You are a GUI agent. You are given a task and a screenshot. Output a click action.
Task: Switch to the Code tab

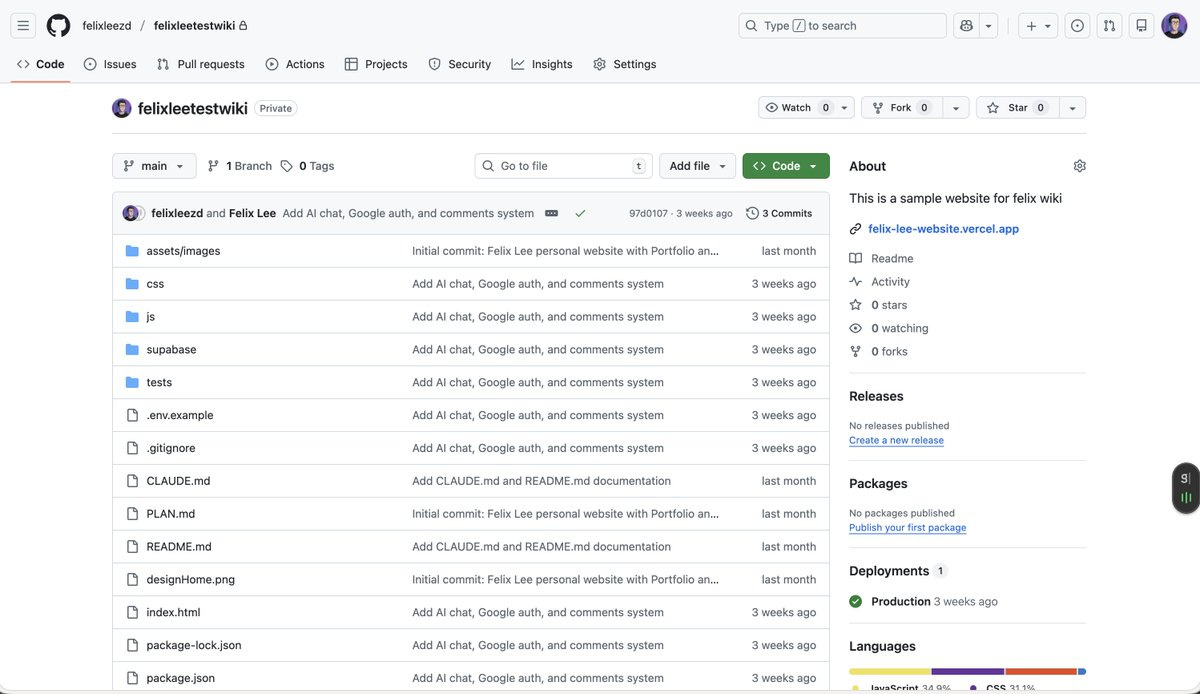(x=41, y=64)
